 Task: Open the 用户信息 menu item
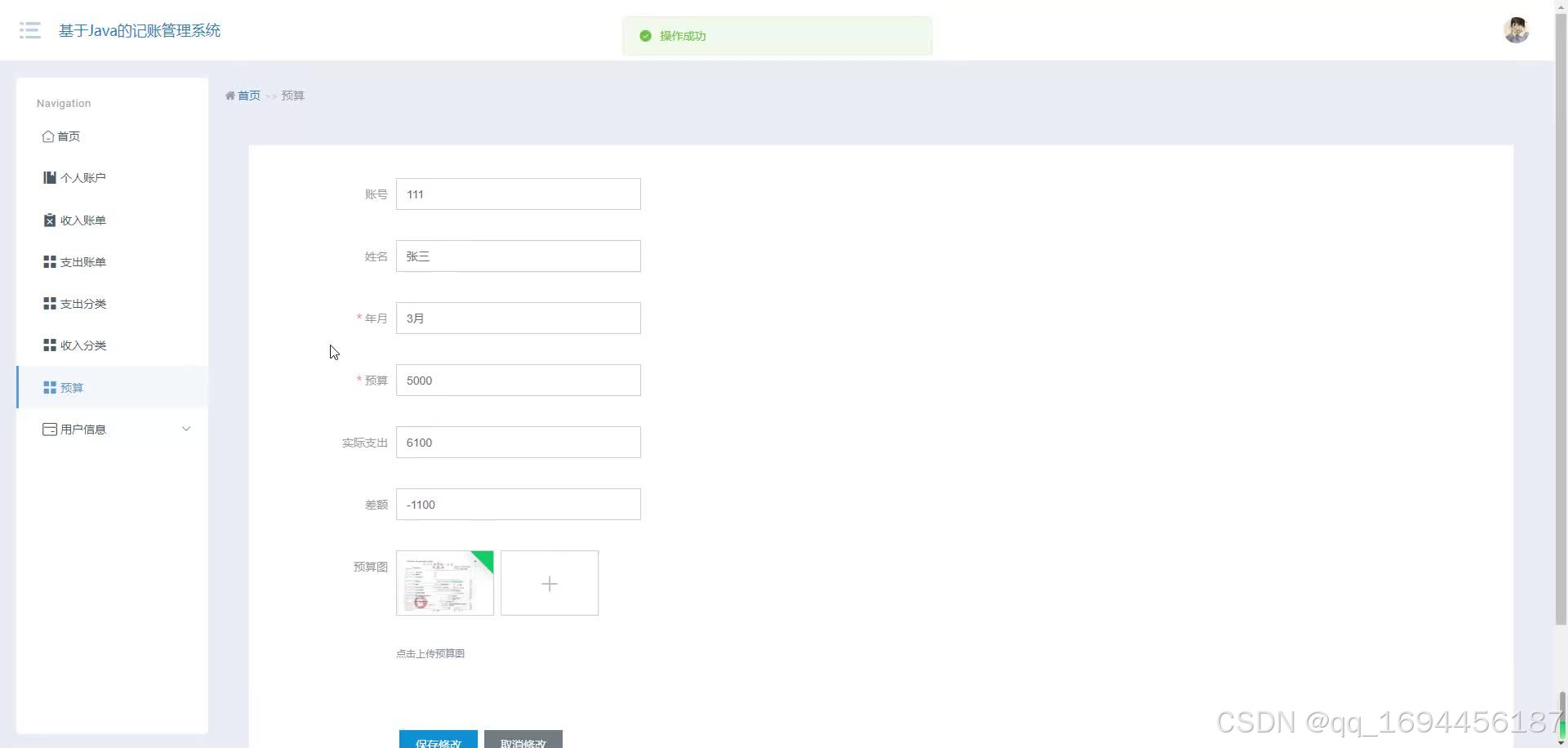[x=112, y=430]
